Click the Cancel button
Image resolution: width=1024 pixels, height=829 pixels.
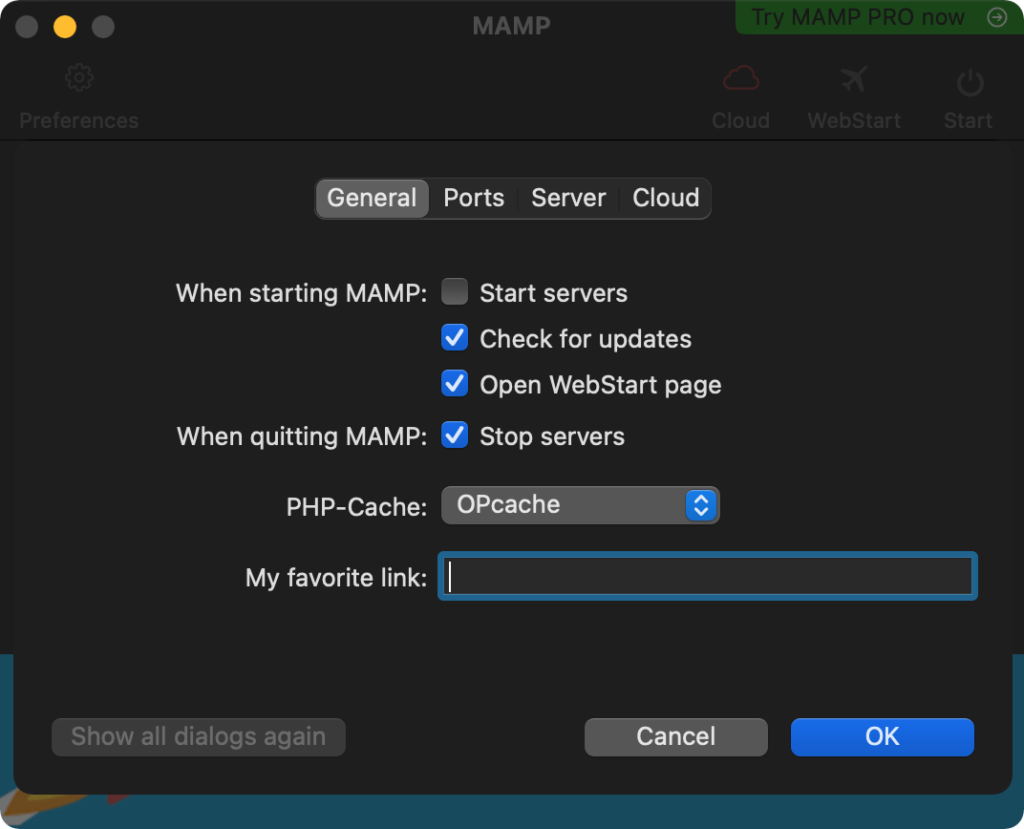pyautogui.click(x=676, y=737)
